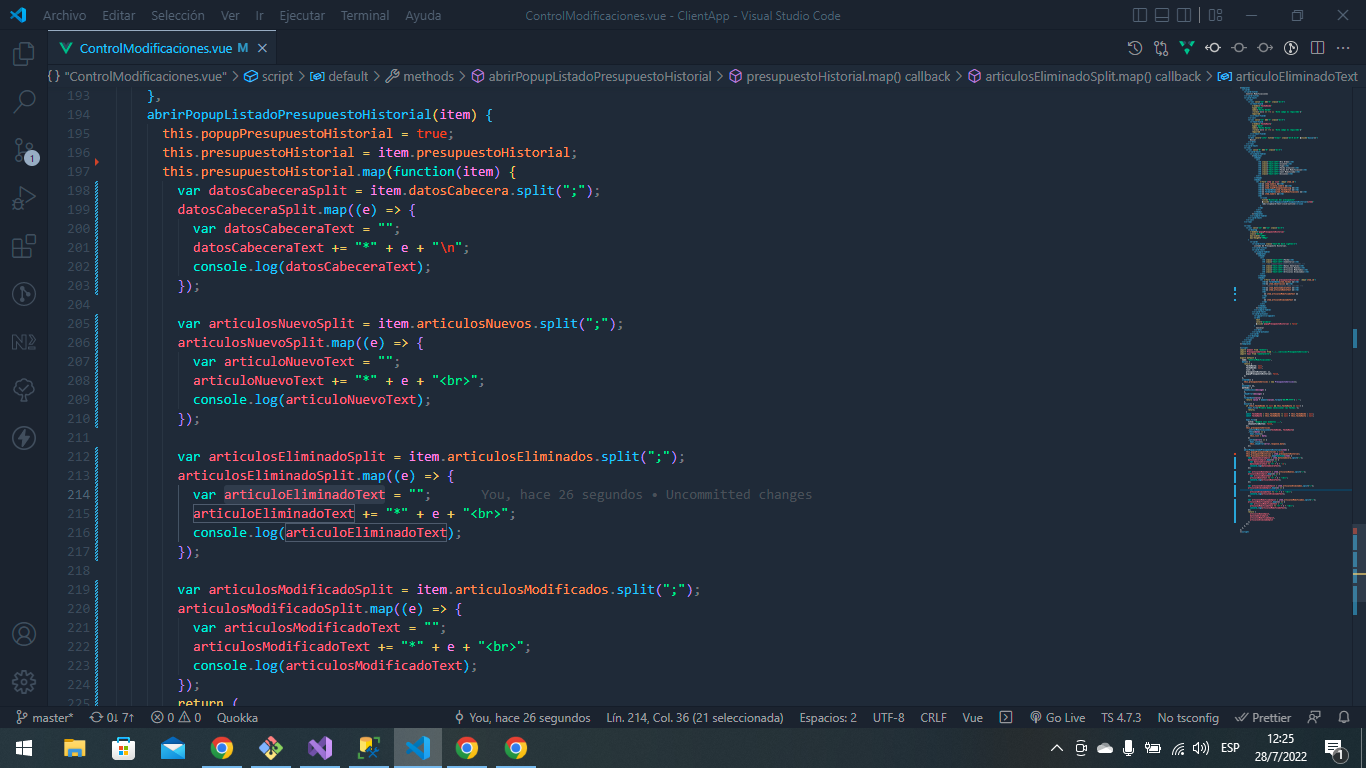
Task: Open the Explorer view in activity bar
Action: pyautogui.click(x=24, y=53)
